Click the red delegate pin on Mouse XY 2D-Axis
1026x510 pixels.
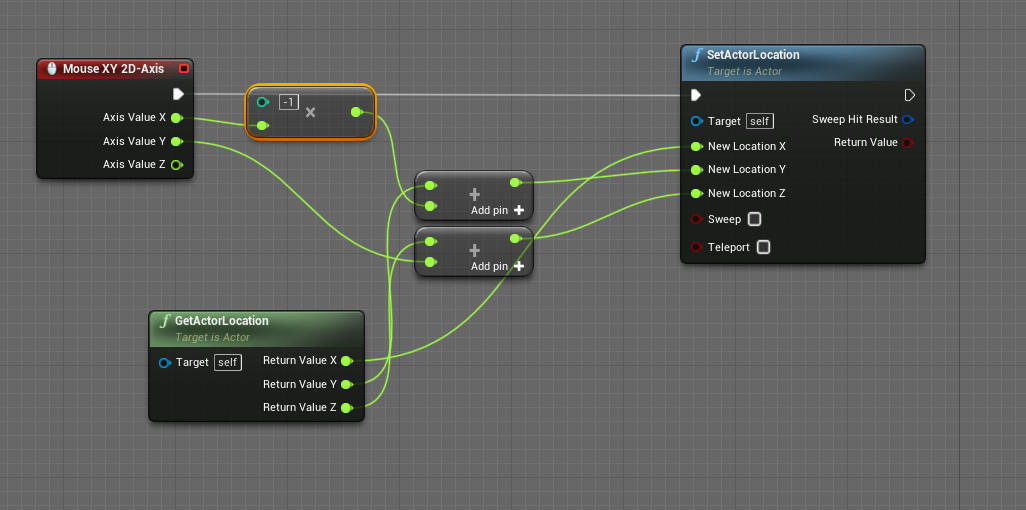(x=184, y=69)
